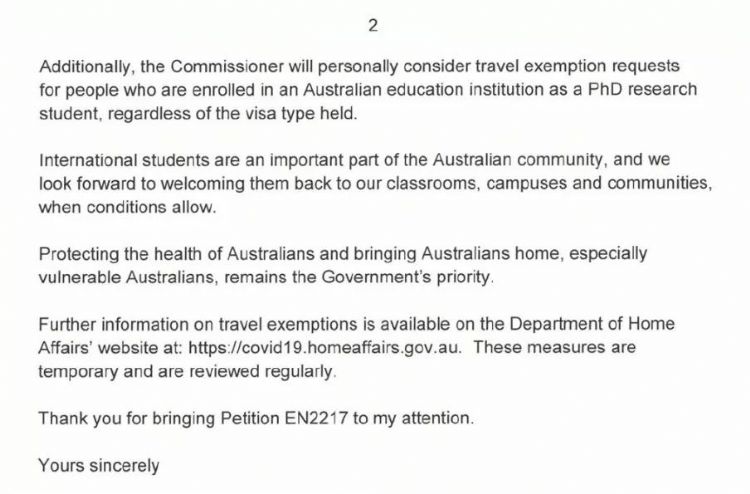The height and width of the screenshot is (494, 750).
Task: Open the covid19.homeaffairs.gov.au web address
Action: 325,348
